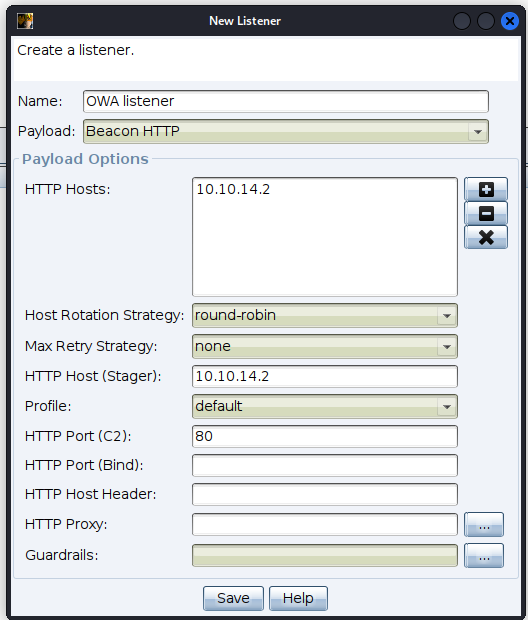Clear all HTTP hosts with X icon
528x620 pixels.
(x=486, y=237)
